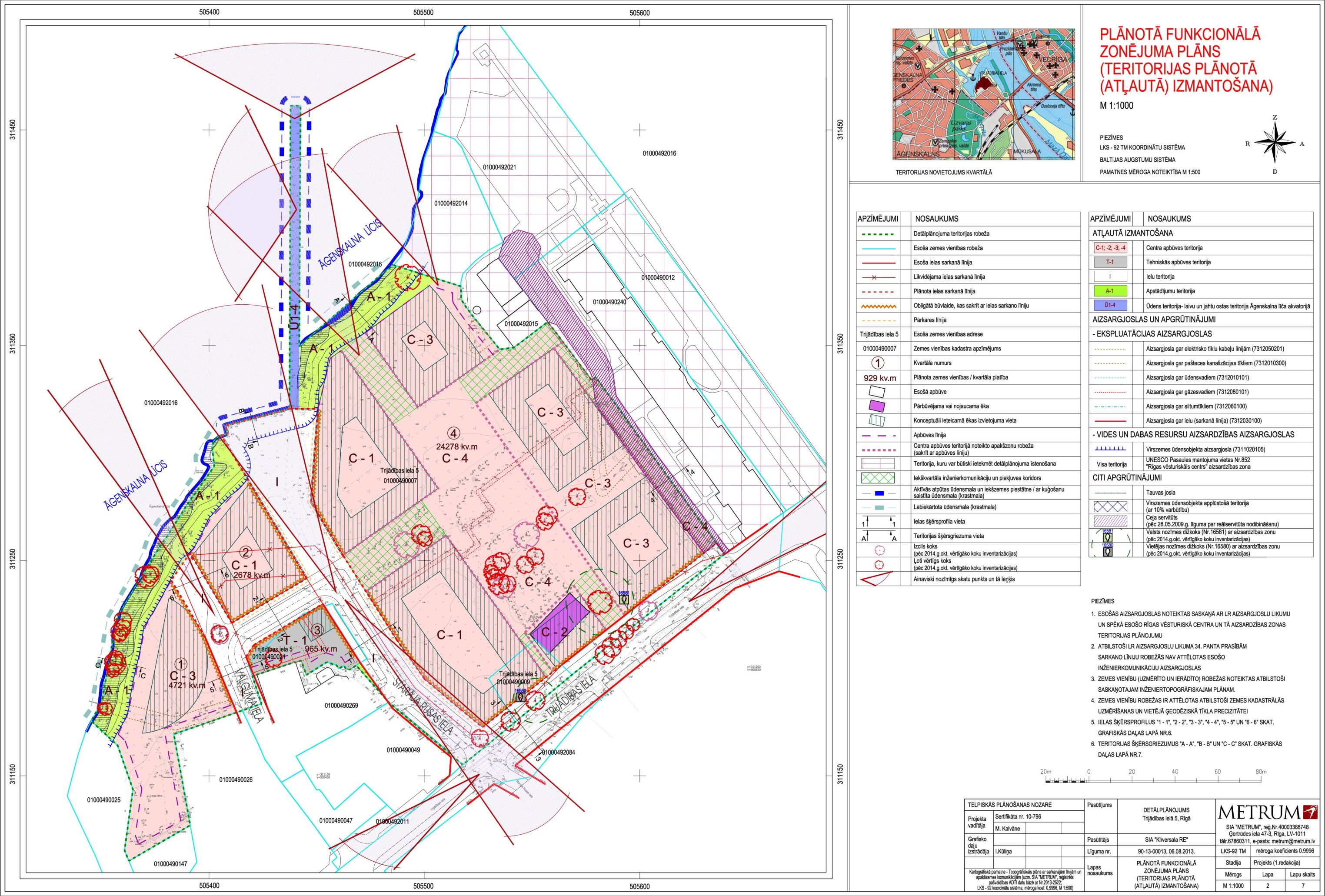Click cadastral number 01000492015

click(x=521, y=323)
